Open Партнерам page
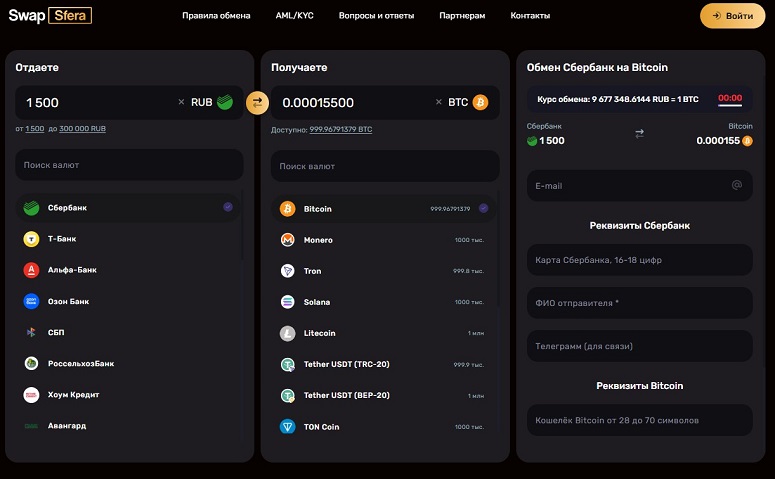The image size is (775, 479). coord(462,16)
